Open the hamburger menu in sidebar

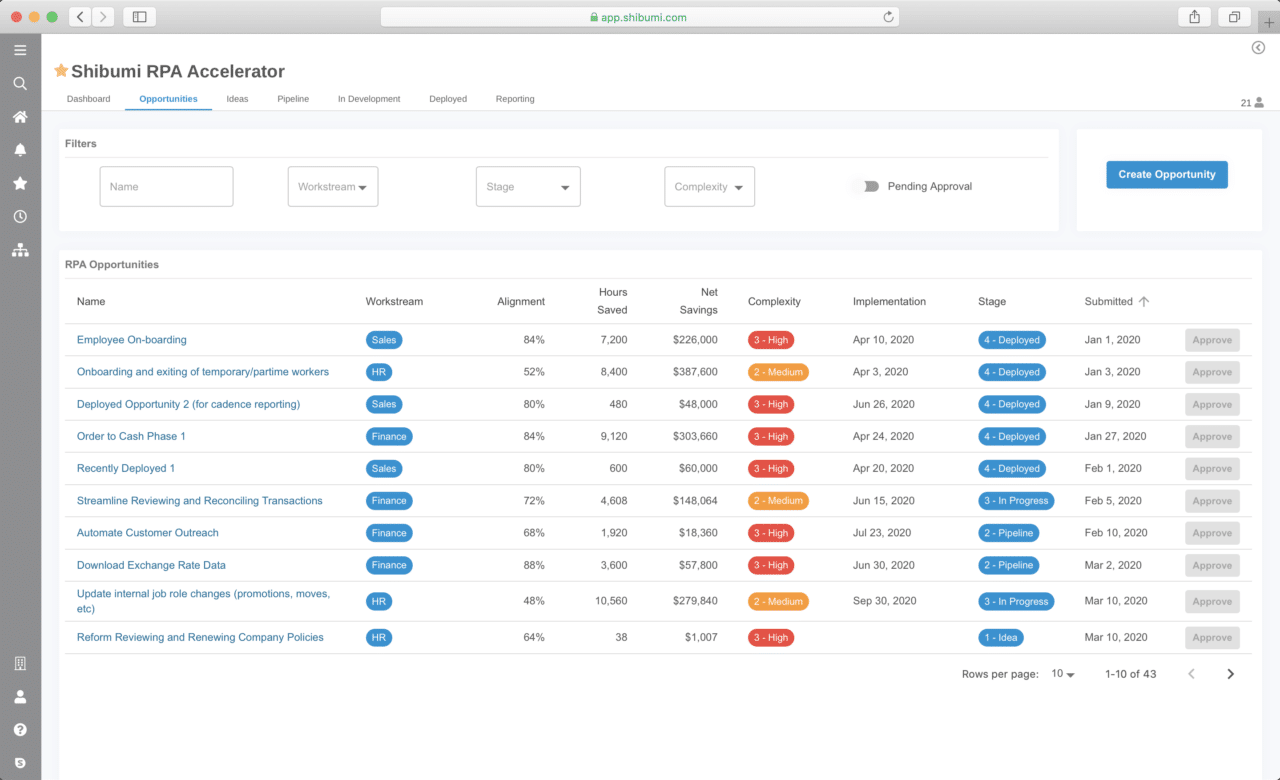click(20, 49)
